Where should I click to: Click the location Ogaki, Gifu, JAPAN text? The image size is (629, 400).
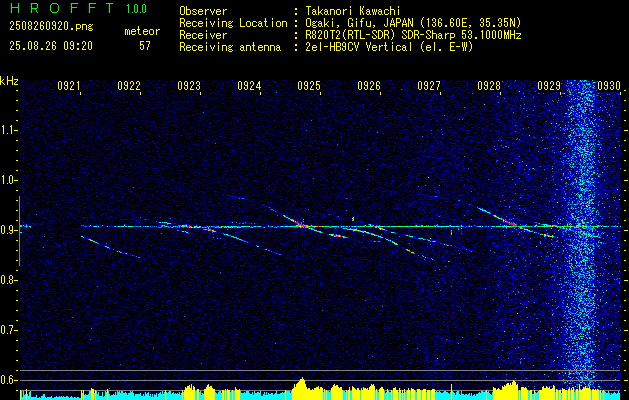413,23
